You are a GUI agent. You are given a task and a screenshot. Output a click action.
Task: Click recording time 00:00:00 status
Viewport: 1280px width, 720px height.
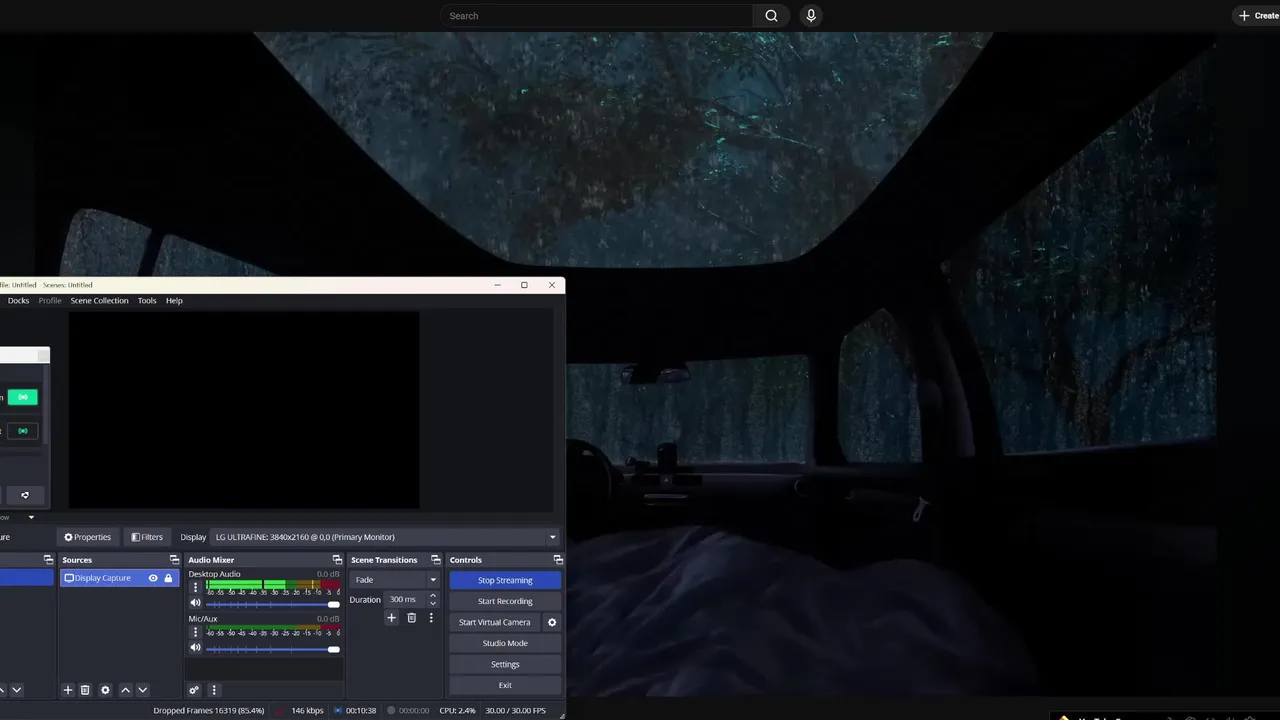[x=414, y=710]
